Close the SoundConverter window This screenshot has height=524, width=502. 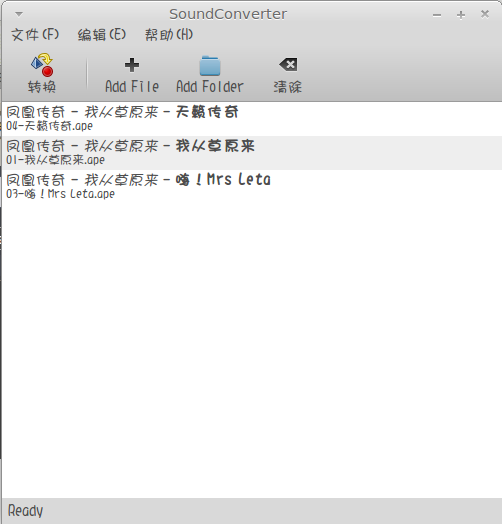point(485,14)
